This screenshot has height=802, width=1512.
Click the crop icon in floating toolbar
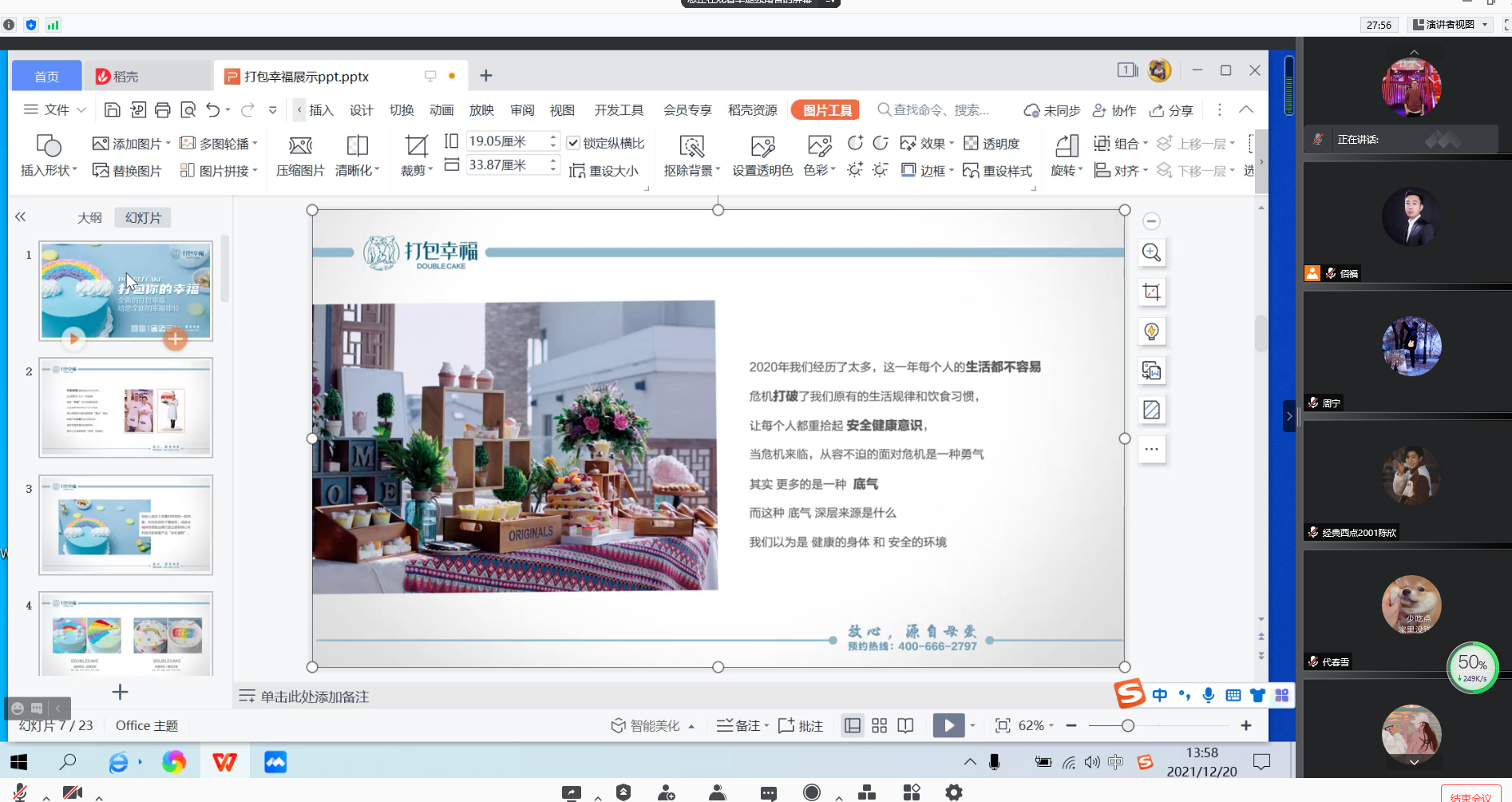click(x=1151, y=292)
